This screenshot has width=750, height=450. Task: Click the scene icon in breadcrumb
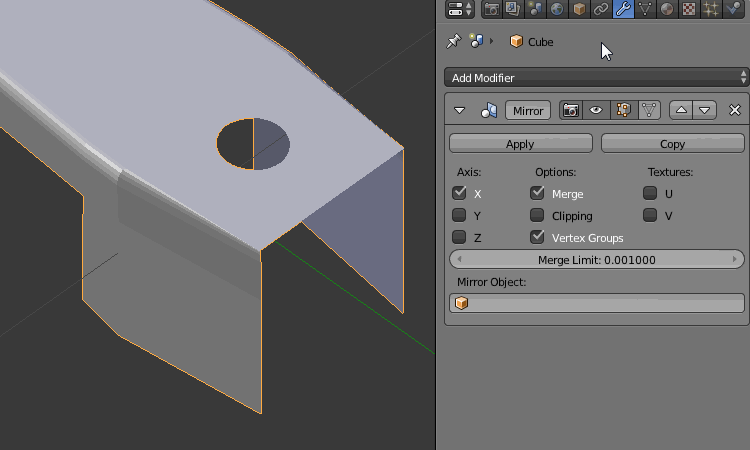coord(476,42)
